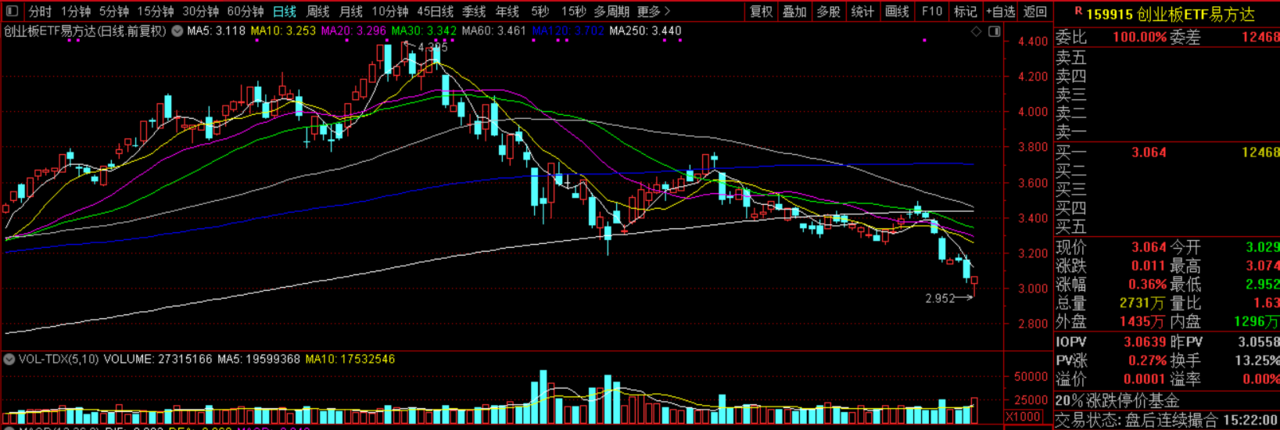This screenshot has width=1280, height=430.
Task: Select the 10分钟 period tab
Action: pos(390,12)
